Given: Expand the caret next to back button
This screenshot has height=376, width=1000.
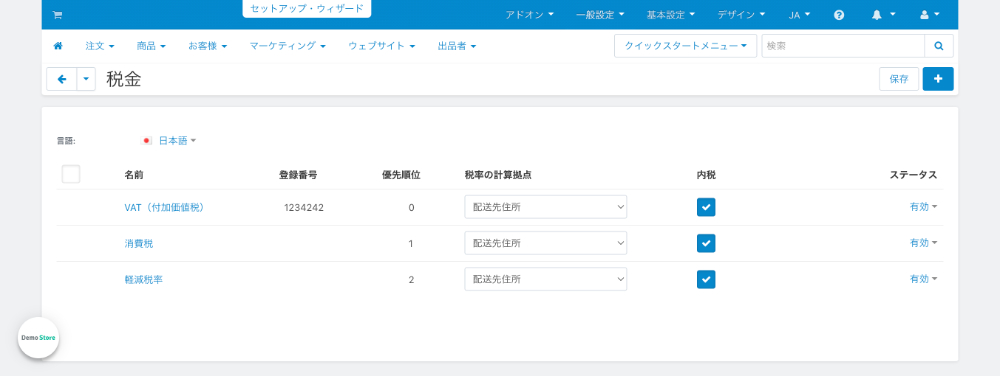Looking at the screenshot, I should [86, 79].
